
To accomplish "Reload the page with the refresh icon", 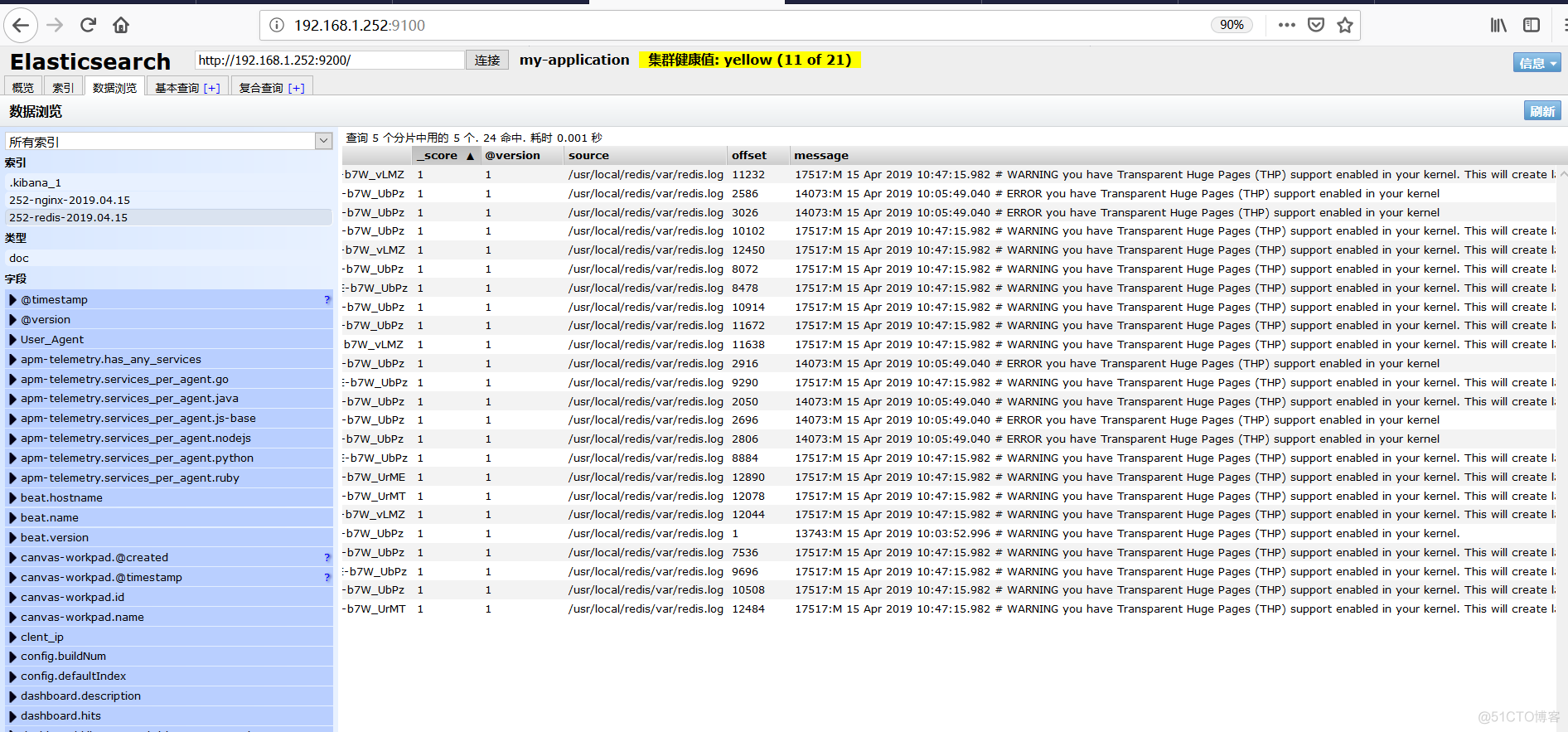I will (x=88, y=26).
